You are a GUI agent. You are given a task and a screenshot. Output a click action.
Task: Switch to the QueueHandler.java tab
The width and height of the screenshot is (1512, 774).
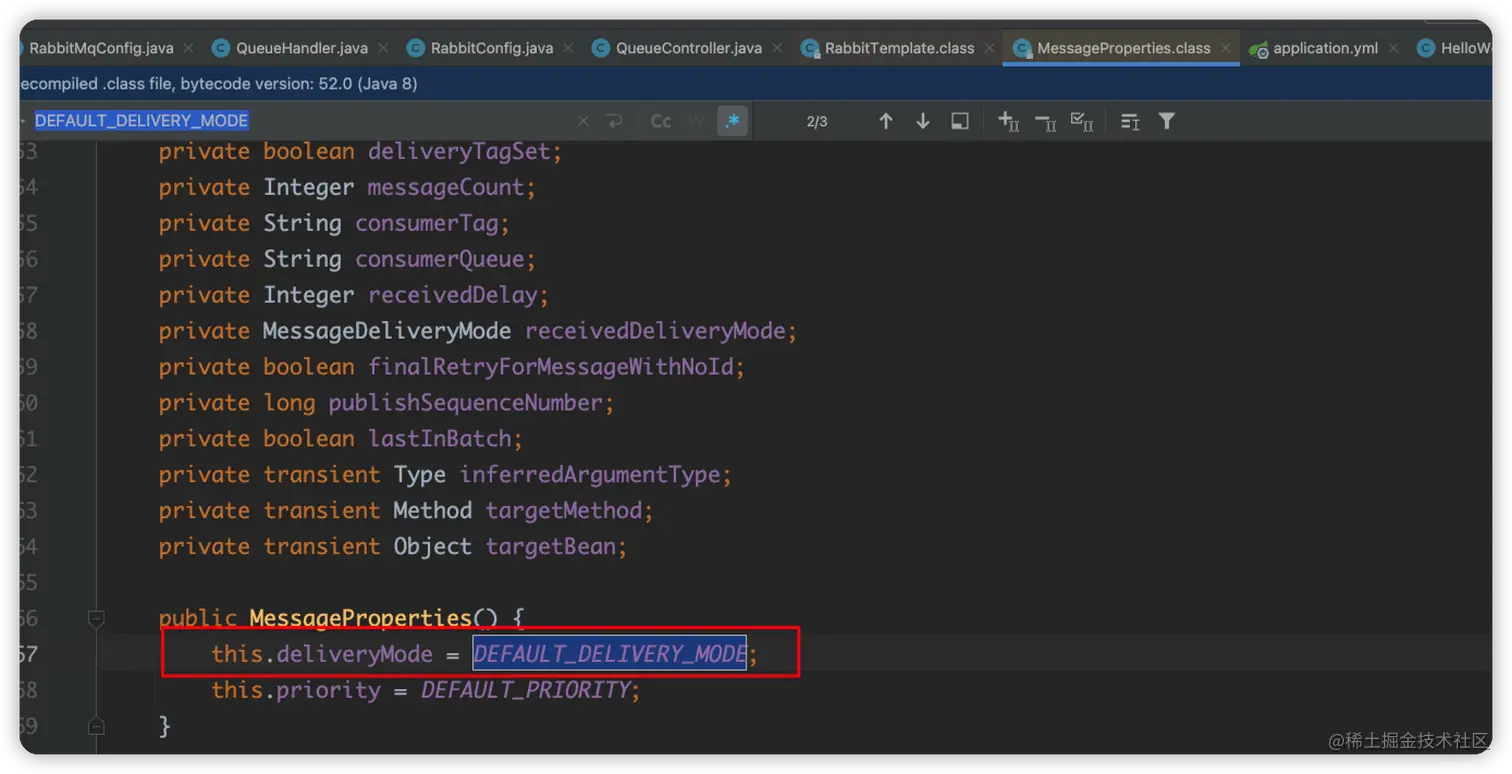pyautogui.click(x=302, y=48)
